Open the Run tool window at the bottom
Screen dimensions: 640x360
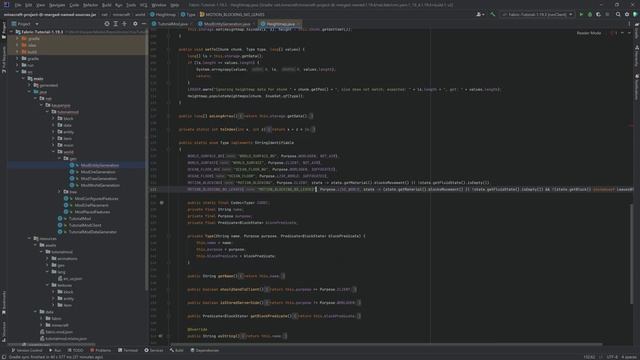click(55, 350)
